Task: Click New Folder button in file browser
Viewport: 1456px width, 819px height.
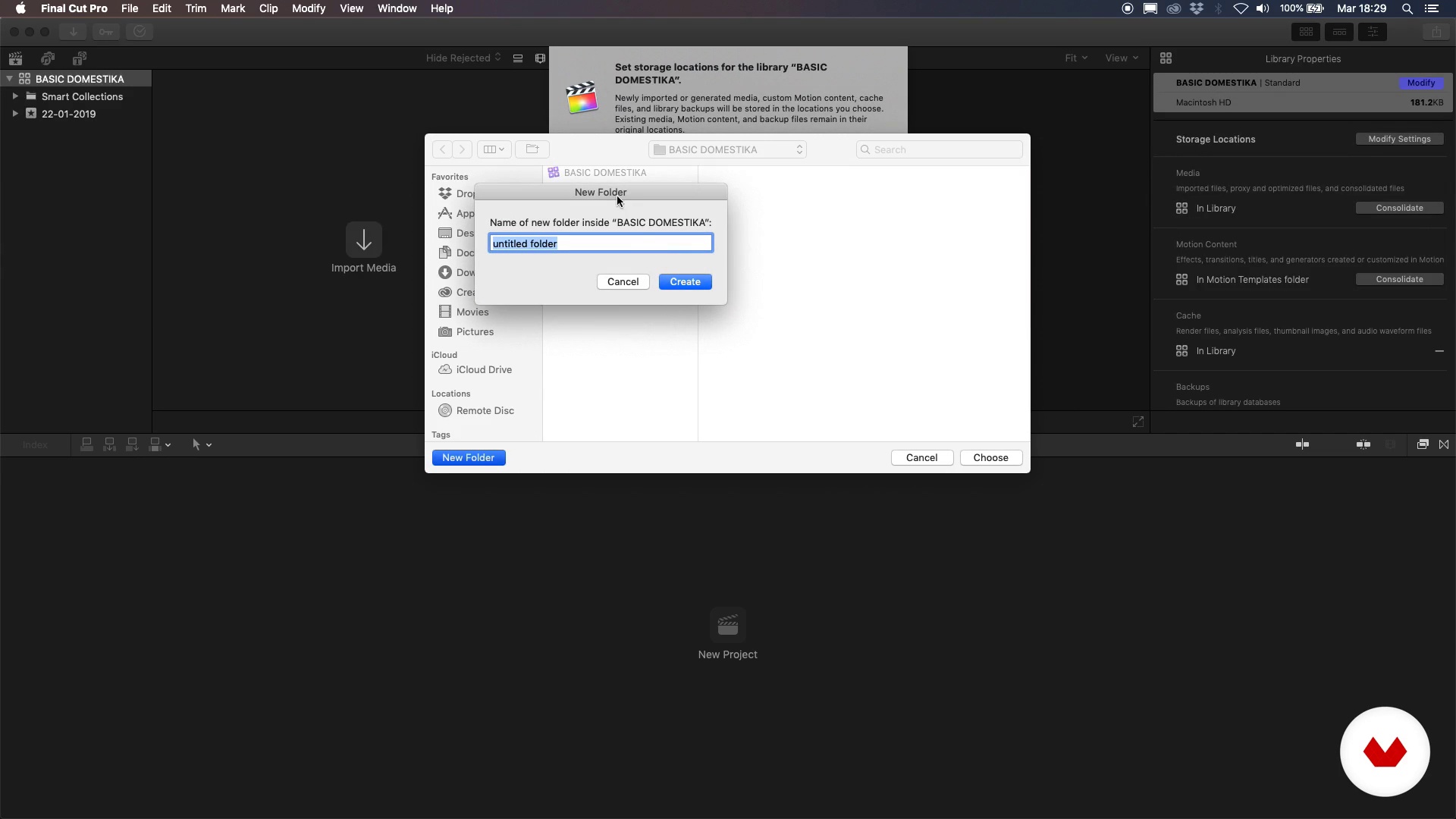Action: (x=469, y=457)
